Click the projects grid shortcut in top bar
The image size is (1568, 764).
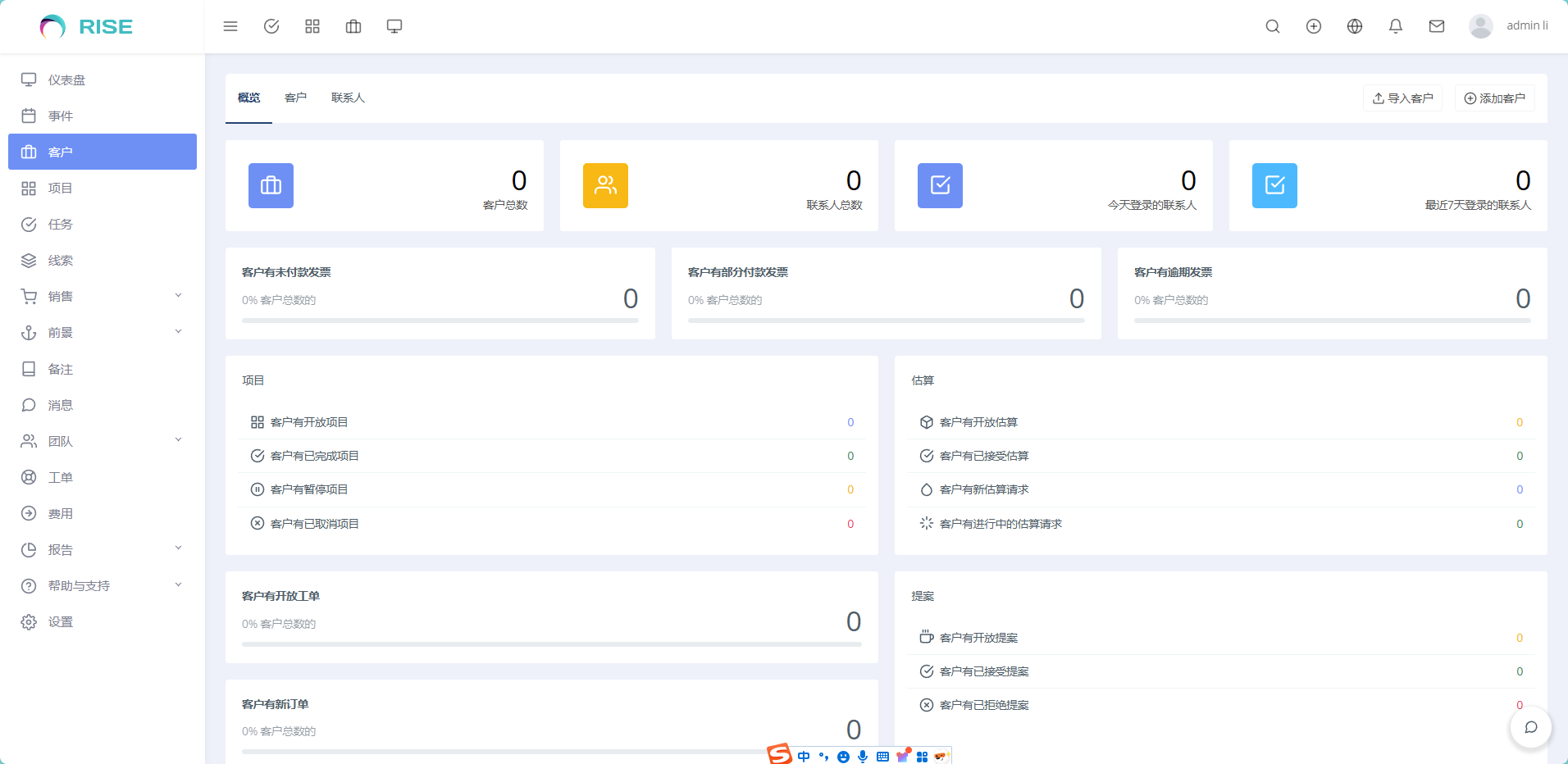(312, 26)
